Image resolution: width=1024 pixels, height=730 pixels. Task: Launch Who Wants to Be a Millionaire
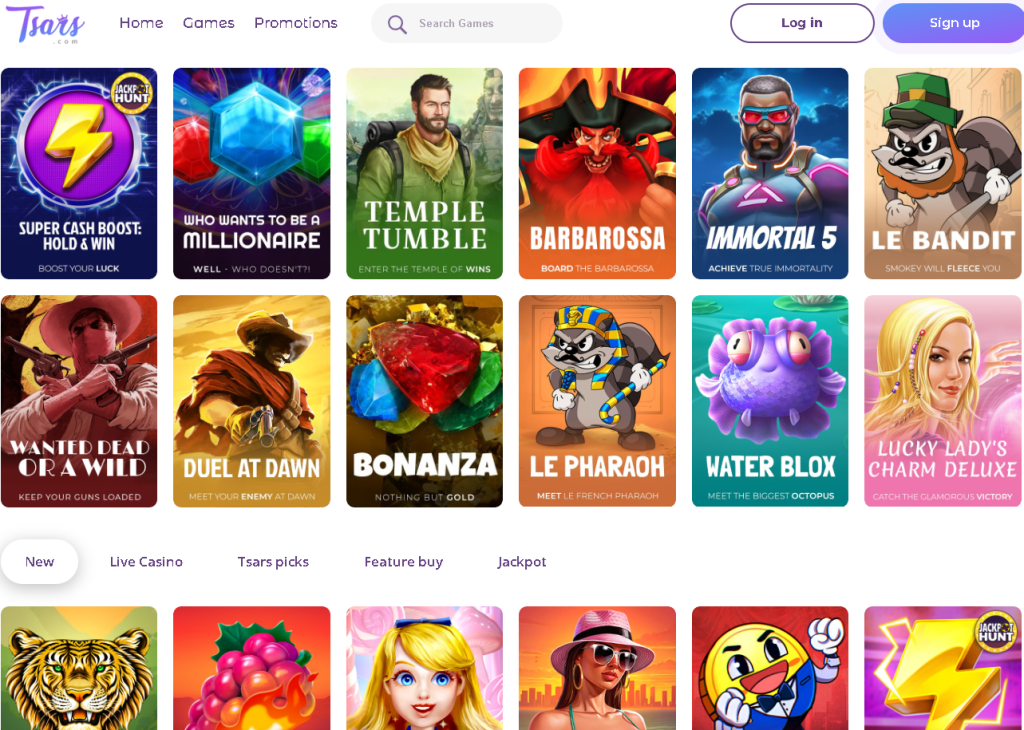coord(251,173)
